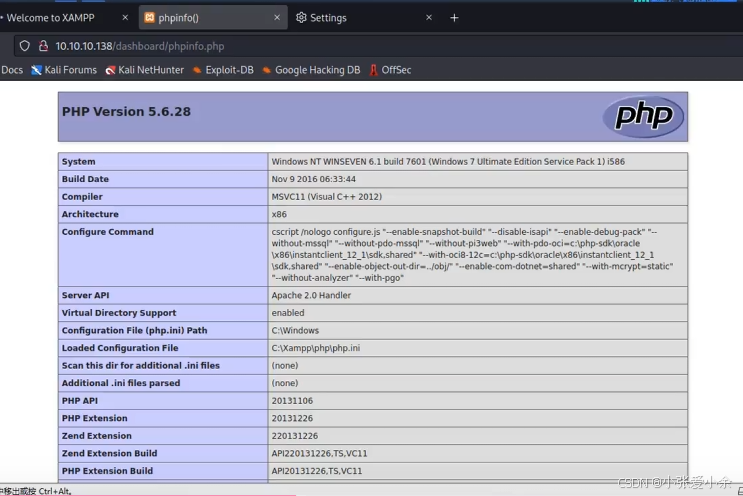Close the phpinfo() tab

(277, 18)
